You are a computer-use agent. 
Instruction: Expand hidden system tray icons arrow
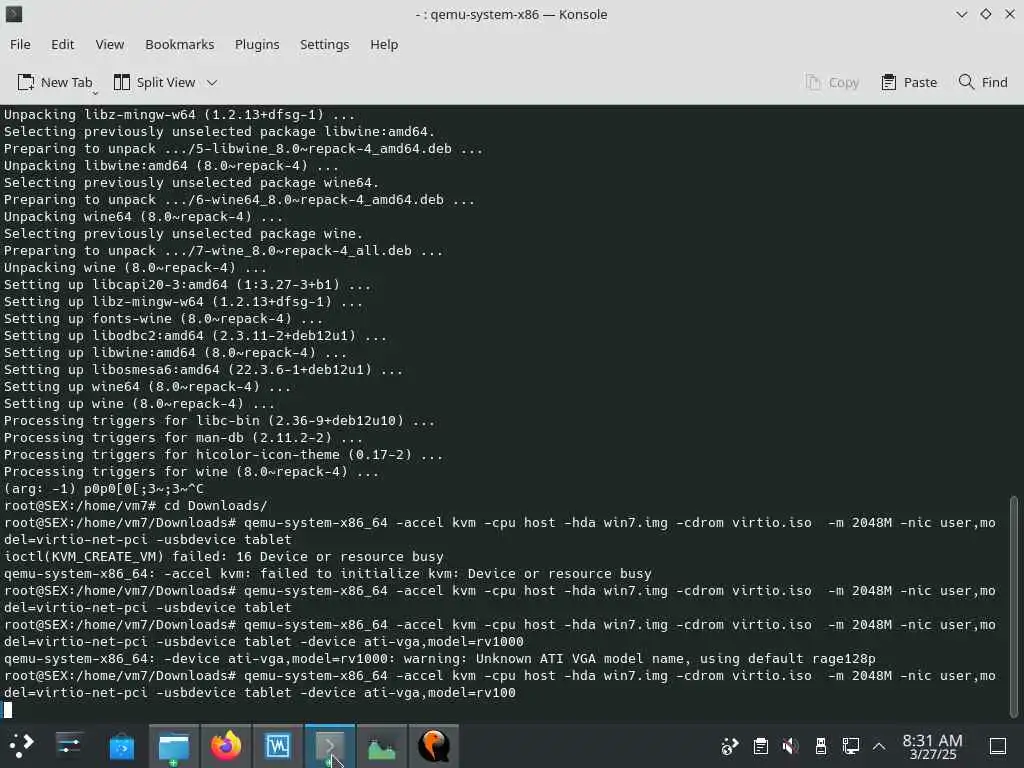click(x=879, y=746)
